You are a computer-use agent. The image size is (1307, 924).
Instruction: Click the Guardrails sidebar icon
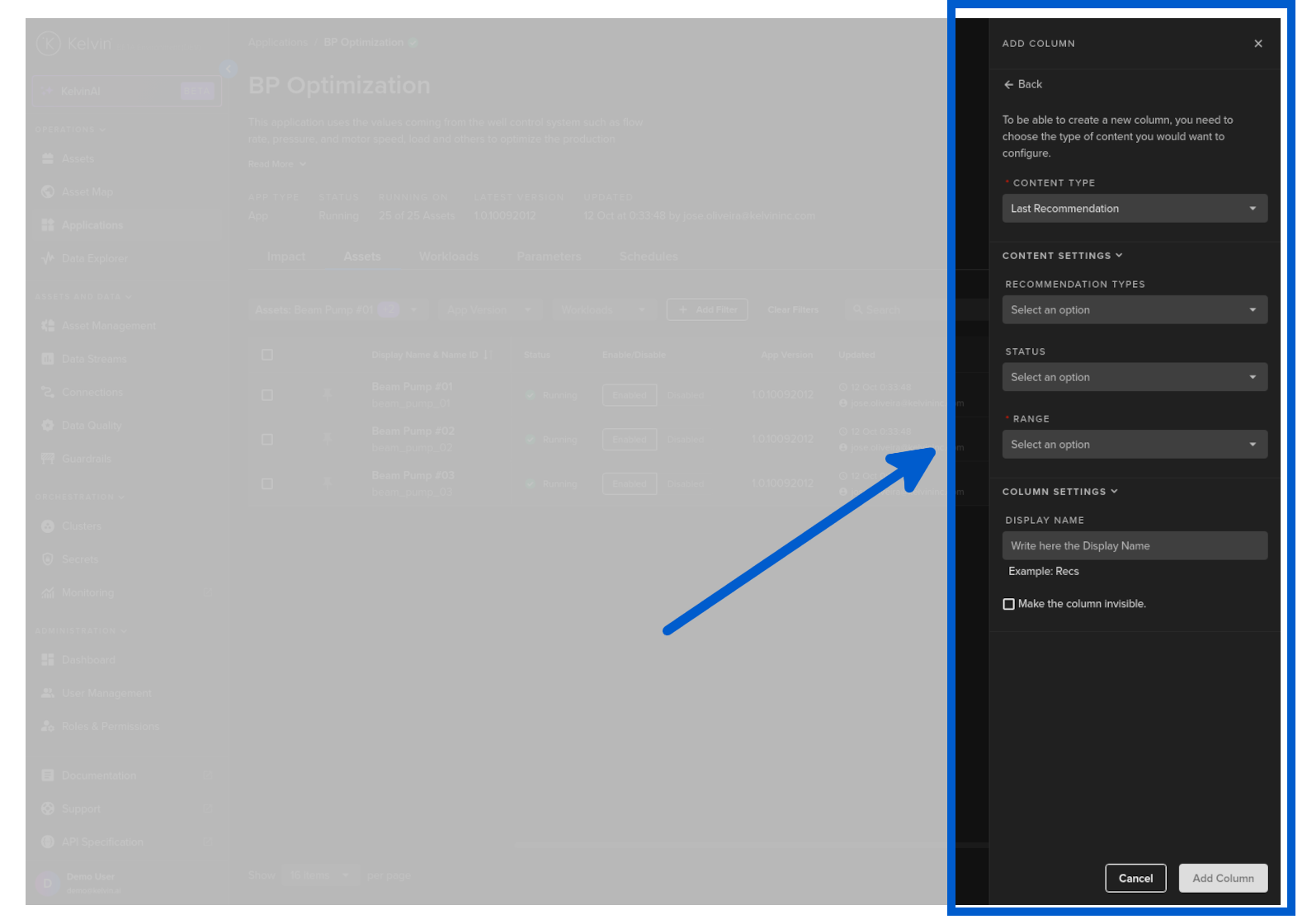coord(48,459)
